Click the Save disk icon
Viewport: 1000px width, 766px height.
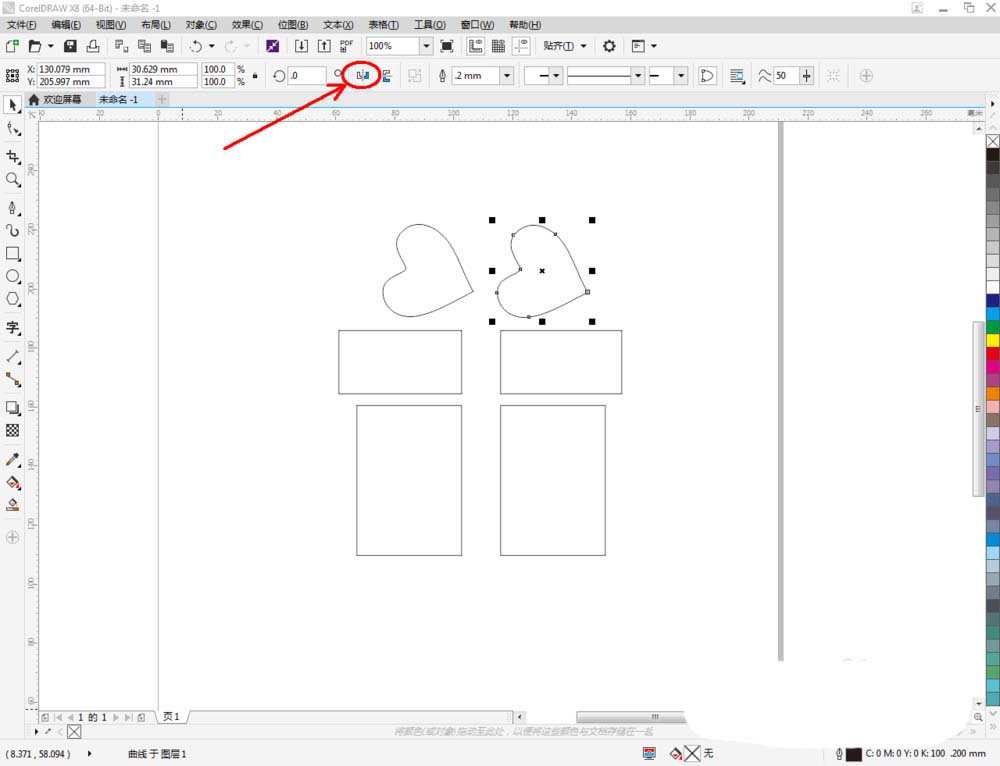(x=70, y=46)
